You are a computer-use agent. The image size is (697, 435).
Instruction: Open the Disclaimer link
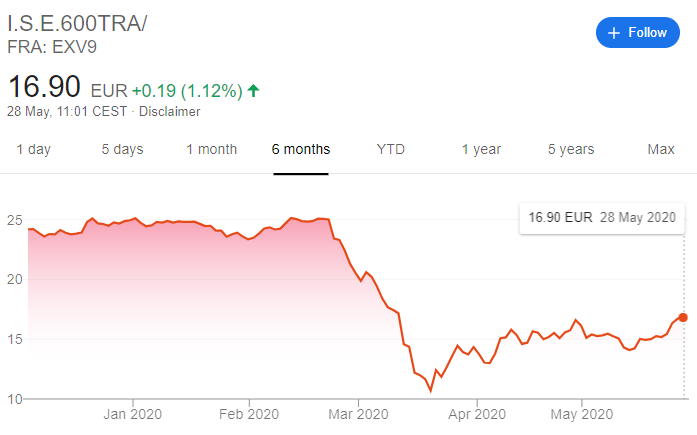[170, 111]
